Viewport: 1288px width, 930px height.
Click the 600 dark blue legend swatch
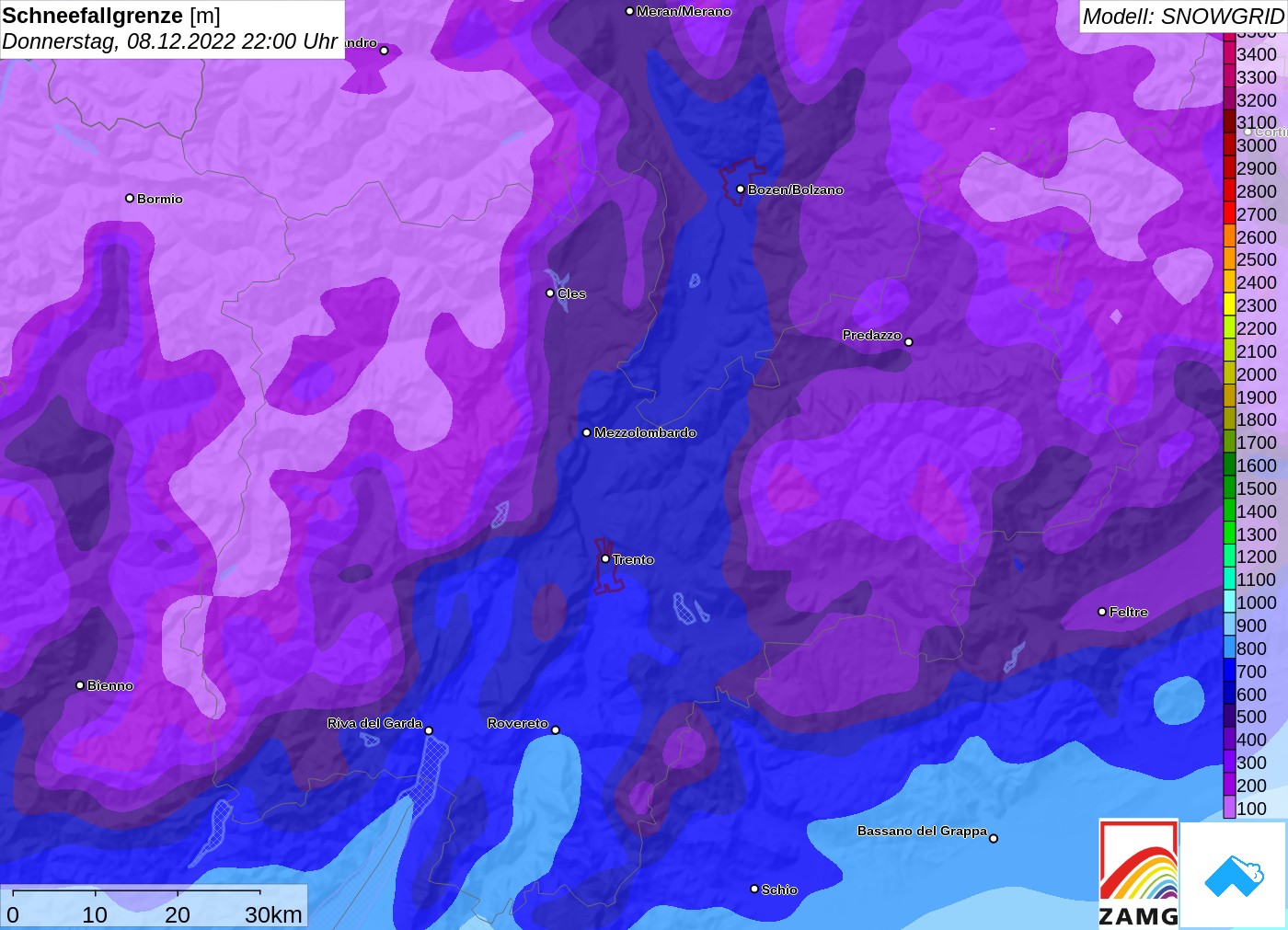pos(1229,695)
